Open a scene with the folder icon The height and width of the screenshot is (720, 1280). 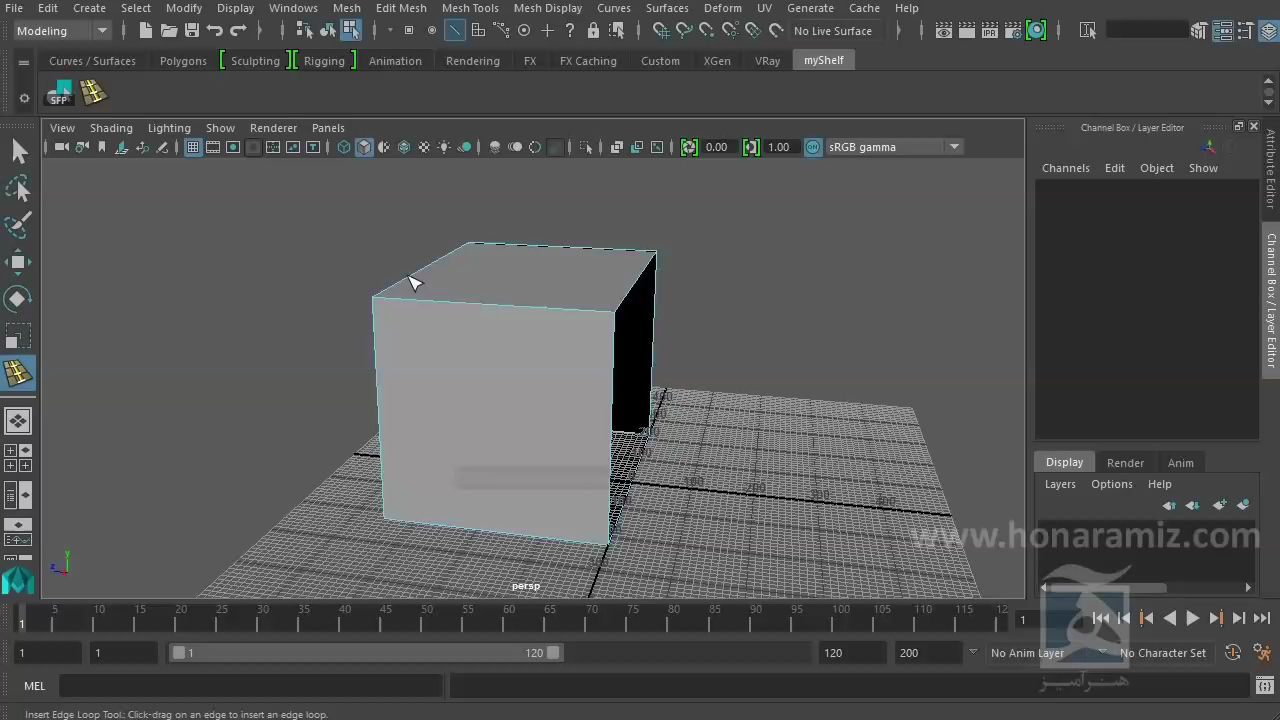(169, 31)
